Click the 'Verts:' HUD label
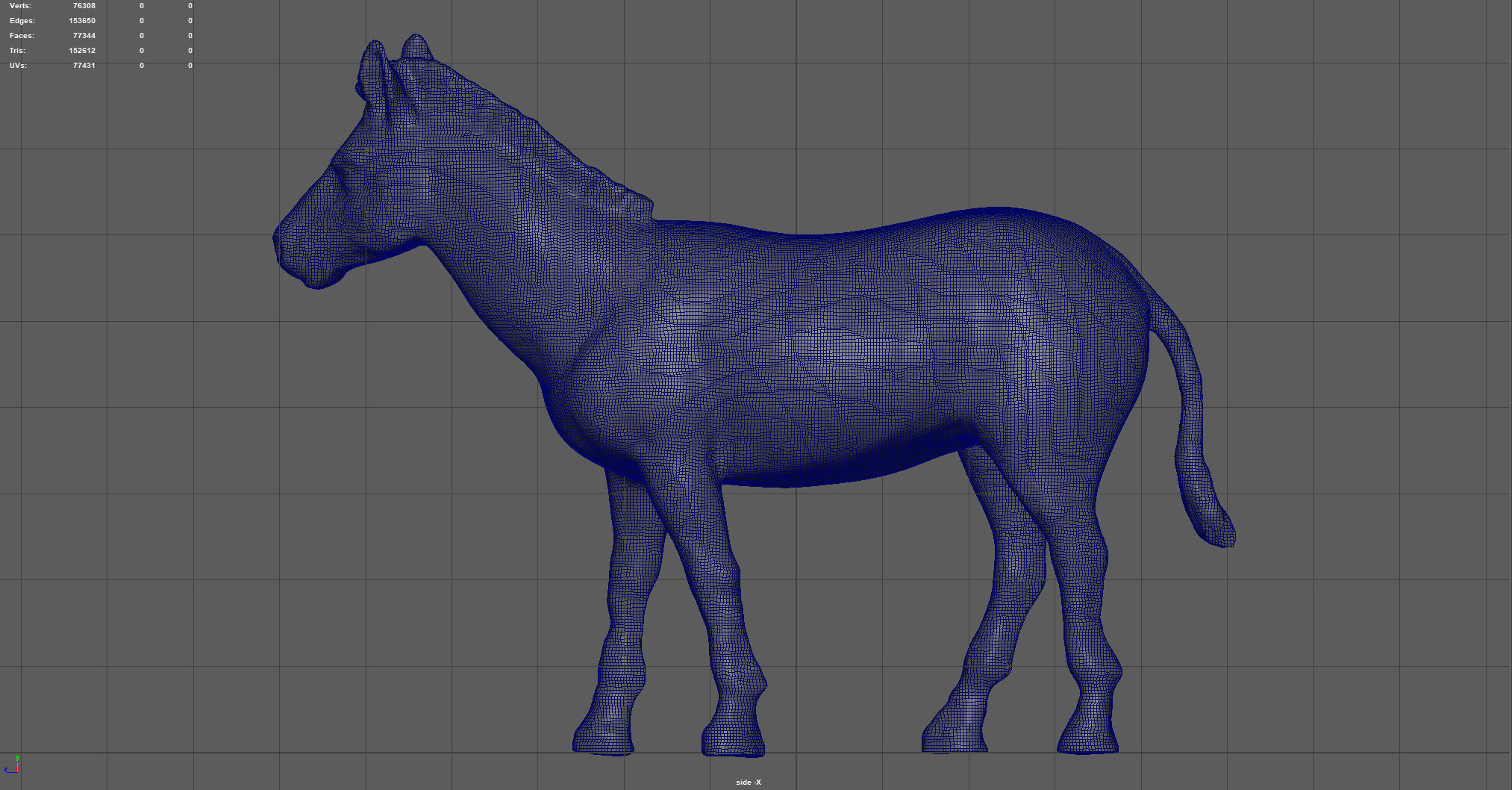Screen dimensions: 1512x790 coord(20,6)
